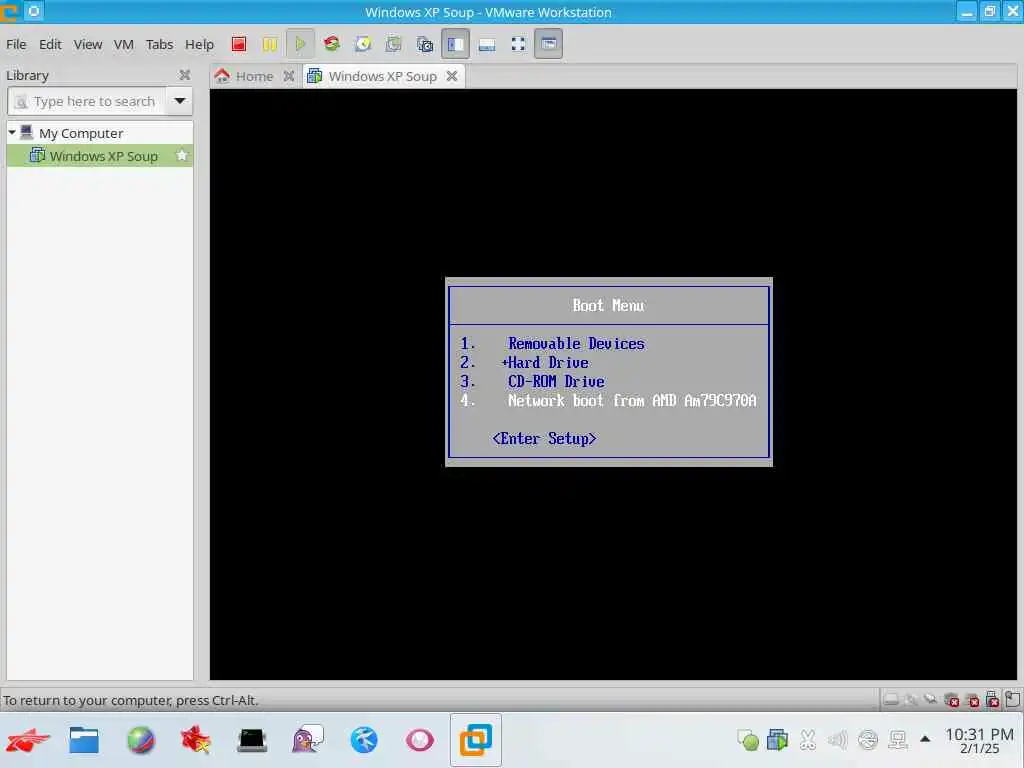Click the scissors clipboard tray icon
The width and height of the screenshot is (1024, 768).
[x=808, y=740]
